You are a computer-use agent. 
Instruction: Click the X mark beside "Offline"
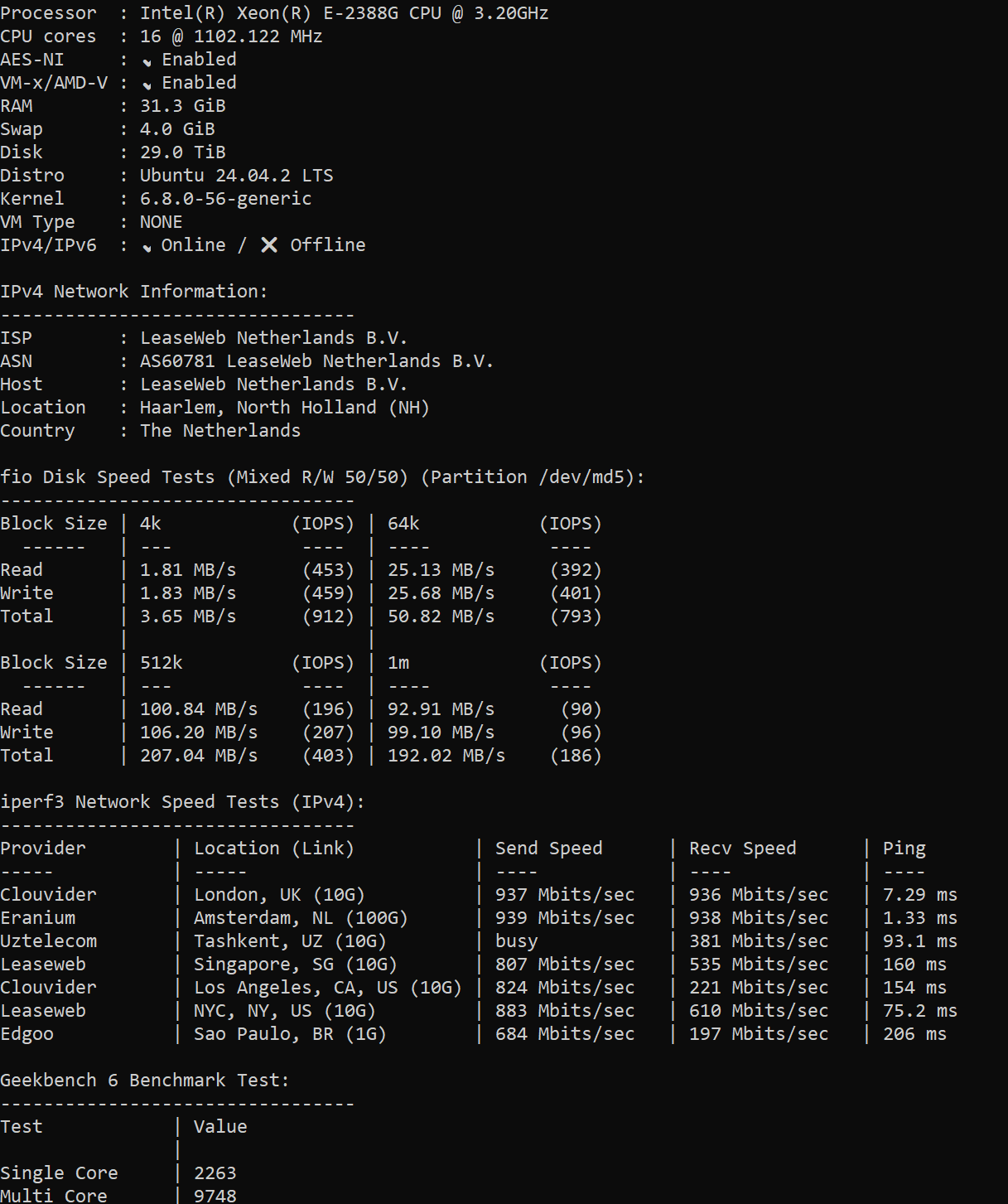[x=269, y=244]
